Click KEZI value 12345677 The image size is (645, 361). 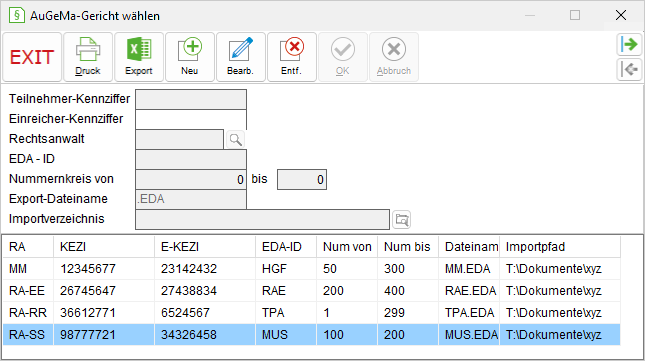tap(88, 269)
